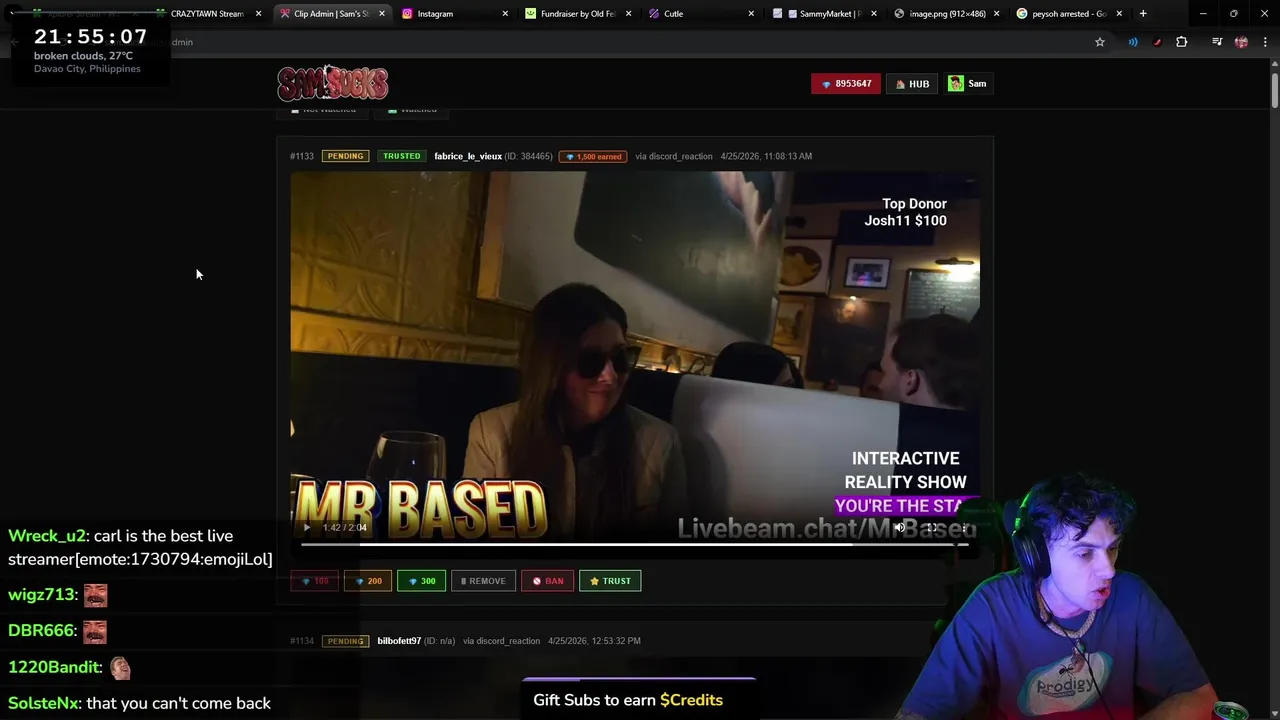Screen dimensions: 1280x720
Task: Click the #1134 clip number
Action: [302, 641]
